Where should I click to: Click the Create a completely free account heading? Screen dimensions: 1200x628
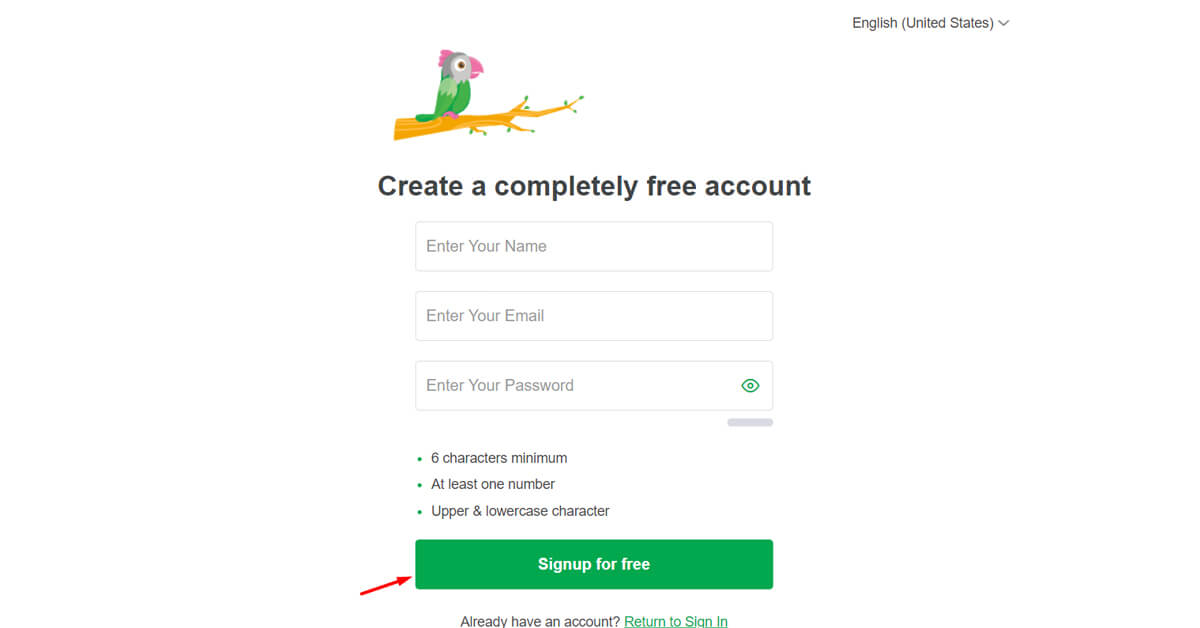(594, 186)
